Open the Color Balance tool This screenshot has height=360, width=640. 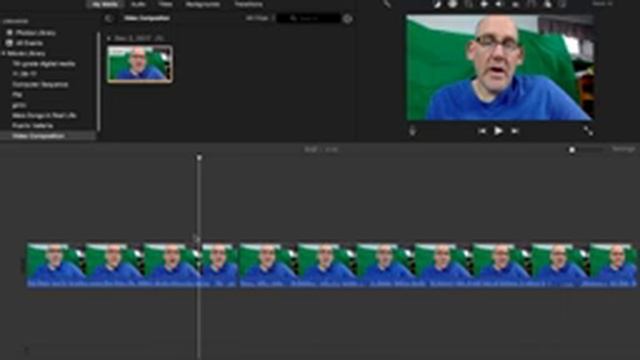(x=437, y=4)
